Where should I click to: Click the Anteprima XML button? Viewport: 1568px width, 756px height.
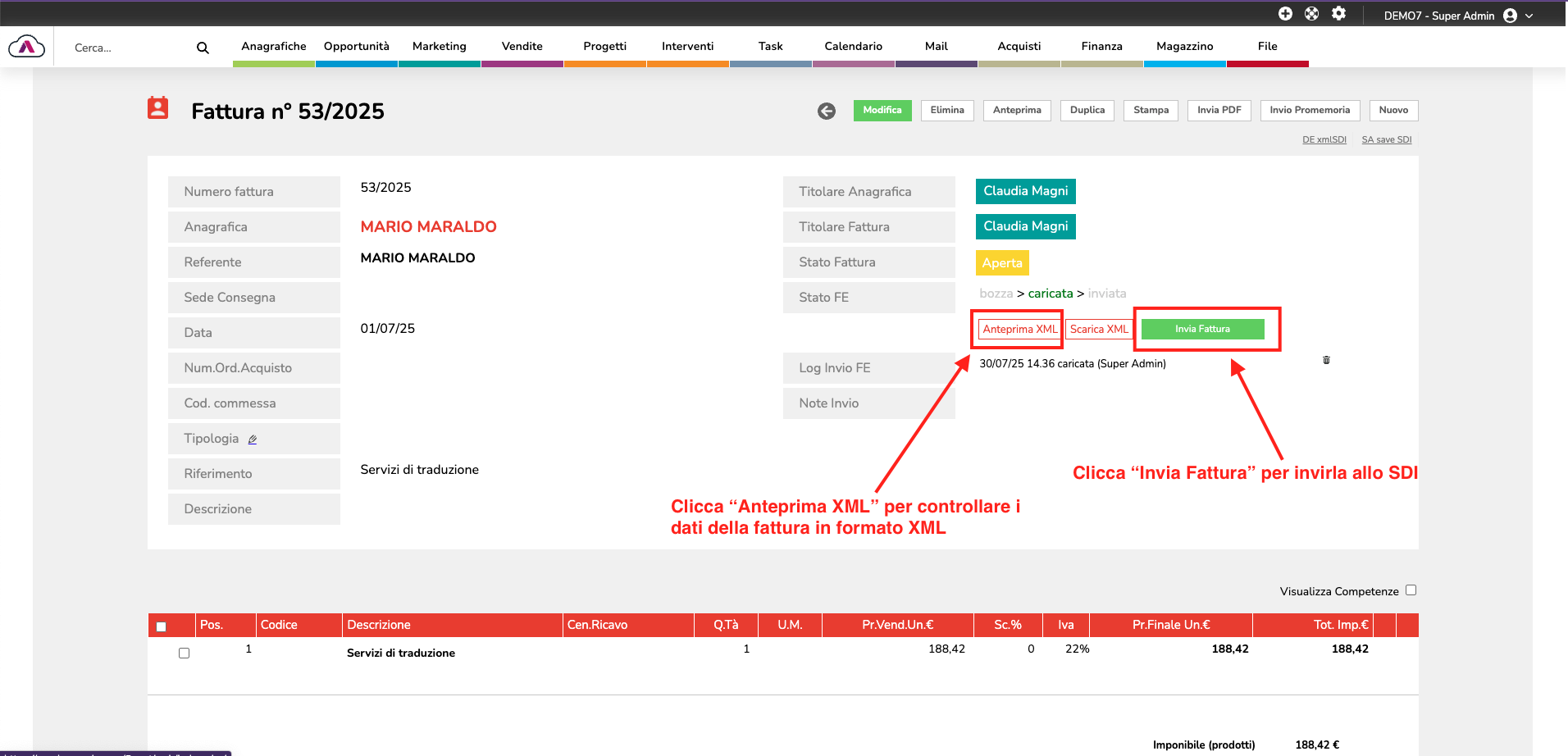tap(1019, 330)
